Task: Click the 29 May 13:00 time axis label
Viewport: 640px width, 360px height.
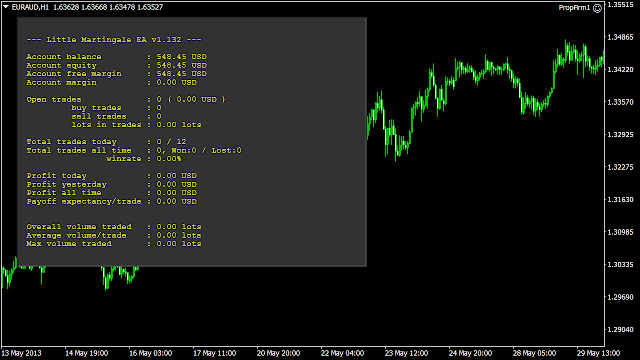Action: tap(598, 353)
